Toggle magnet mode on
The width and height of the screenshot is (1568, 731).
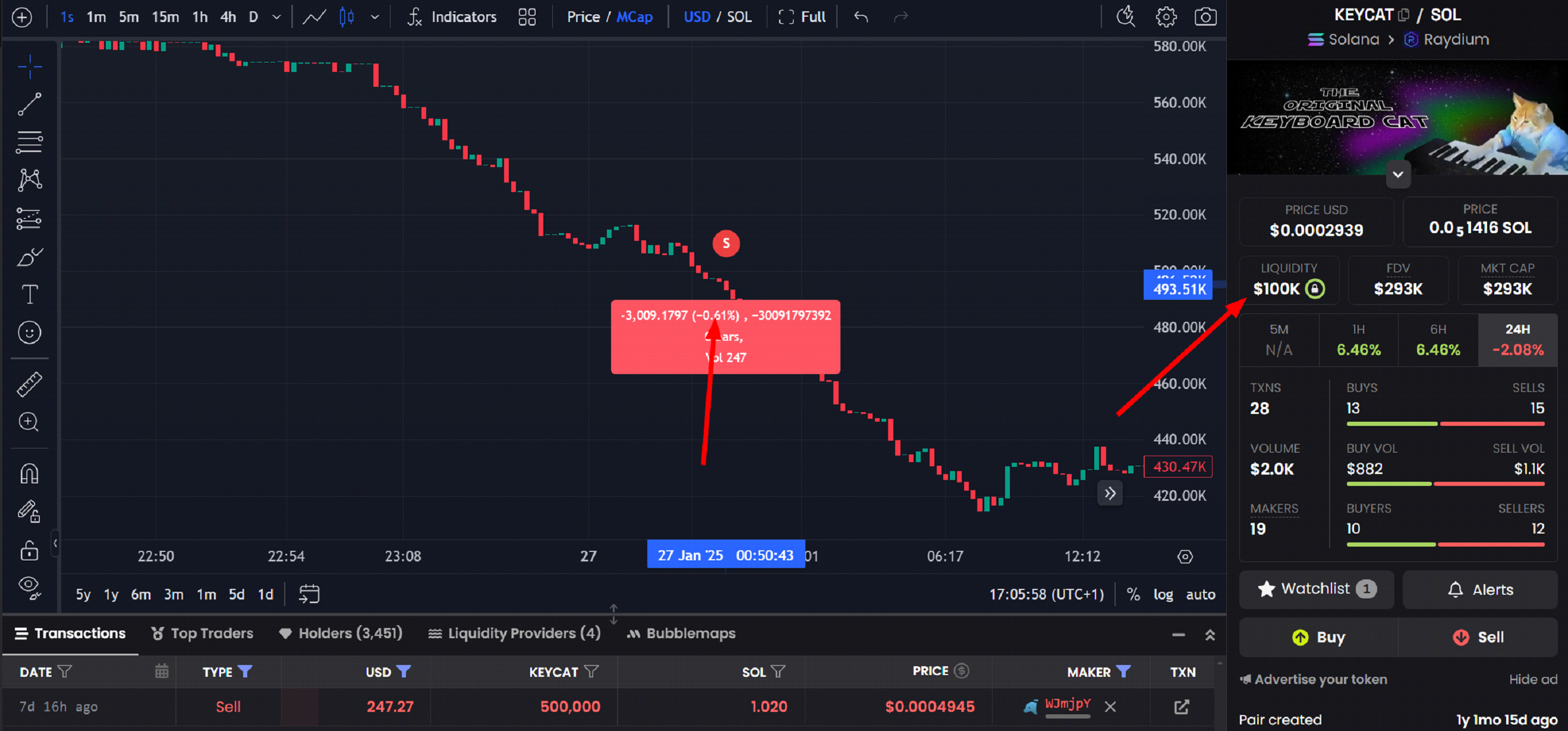pyautogui.click(x=29, y=473)
